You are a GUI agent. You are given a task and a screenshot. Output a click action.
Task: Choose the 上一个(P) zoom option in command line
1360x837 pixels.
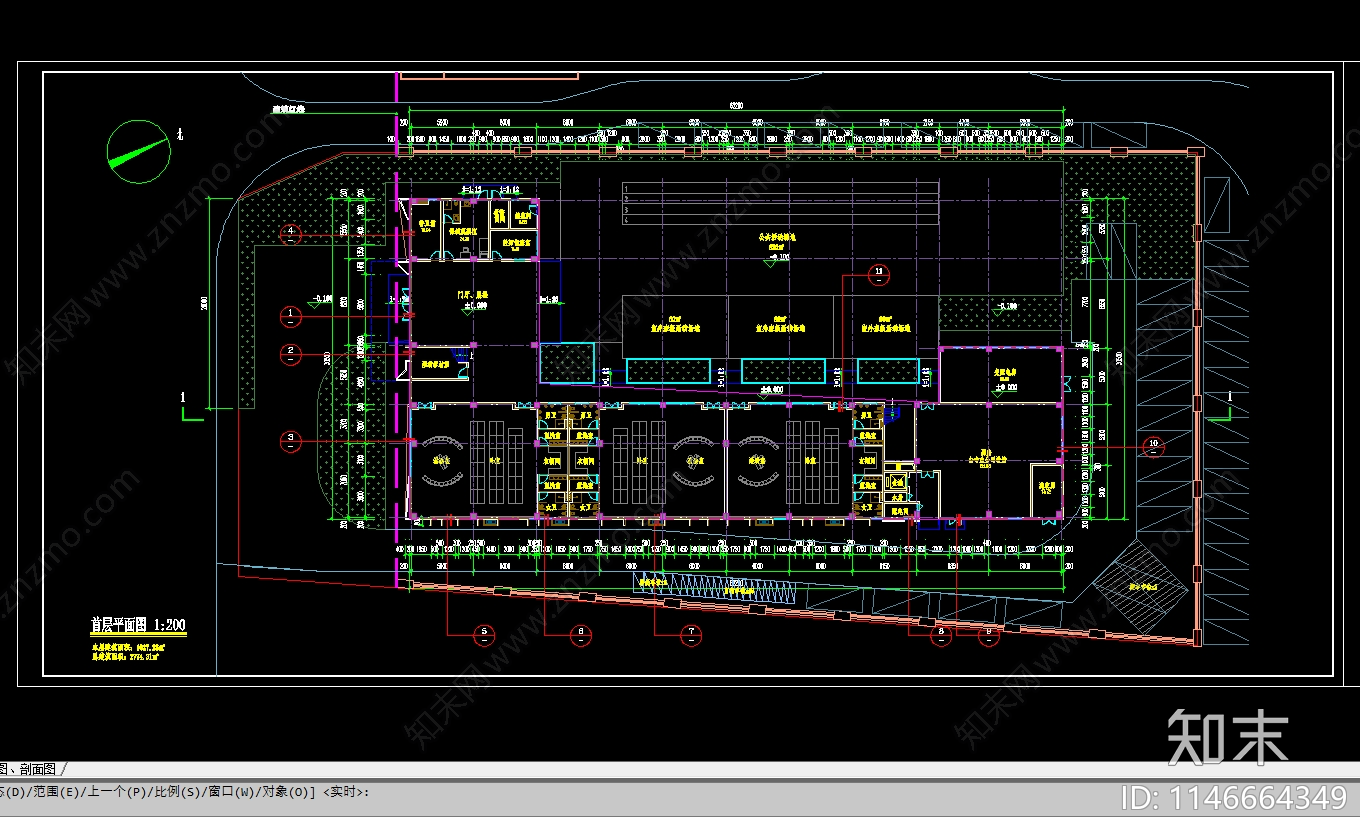(117, 792)
